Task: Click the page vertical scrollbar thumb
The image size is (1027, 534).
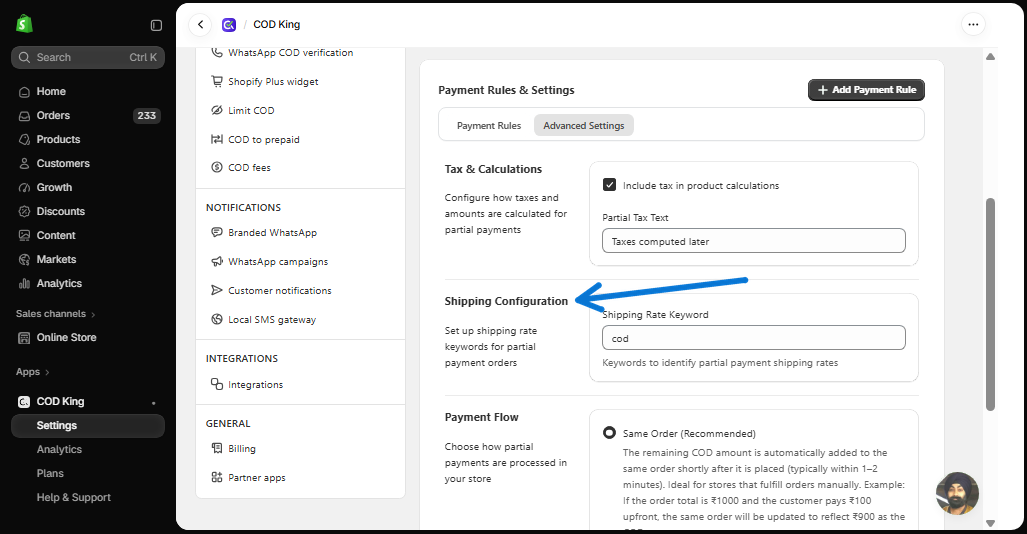Action: (990, 304)
